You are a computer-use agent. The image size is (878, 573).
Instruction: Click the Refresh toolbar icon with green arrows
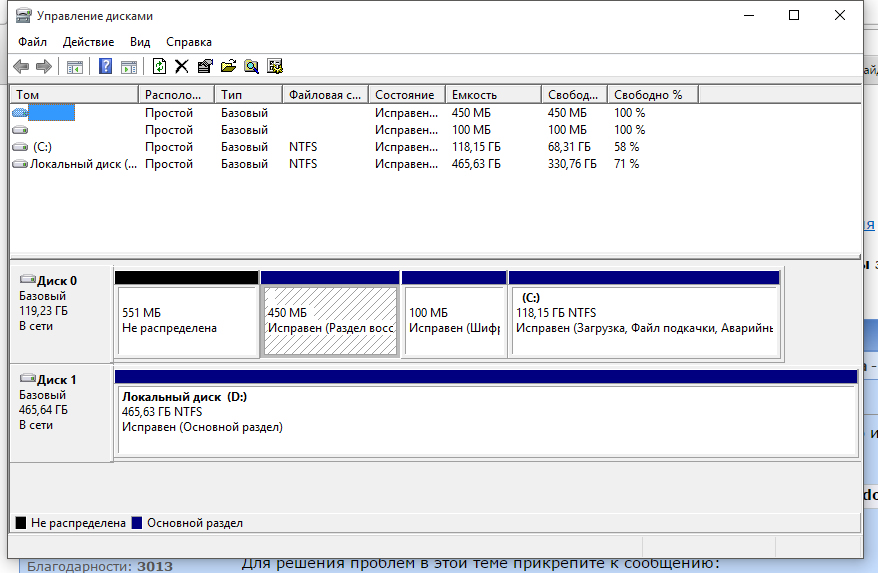pyautogui.click(x=160, y=66)
